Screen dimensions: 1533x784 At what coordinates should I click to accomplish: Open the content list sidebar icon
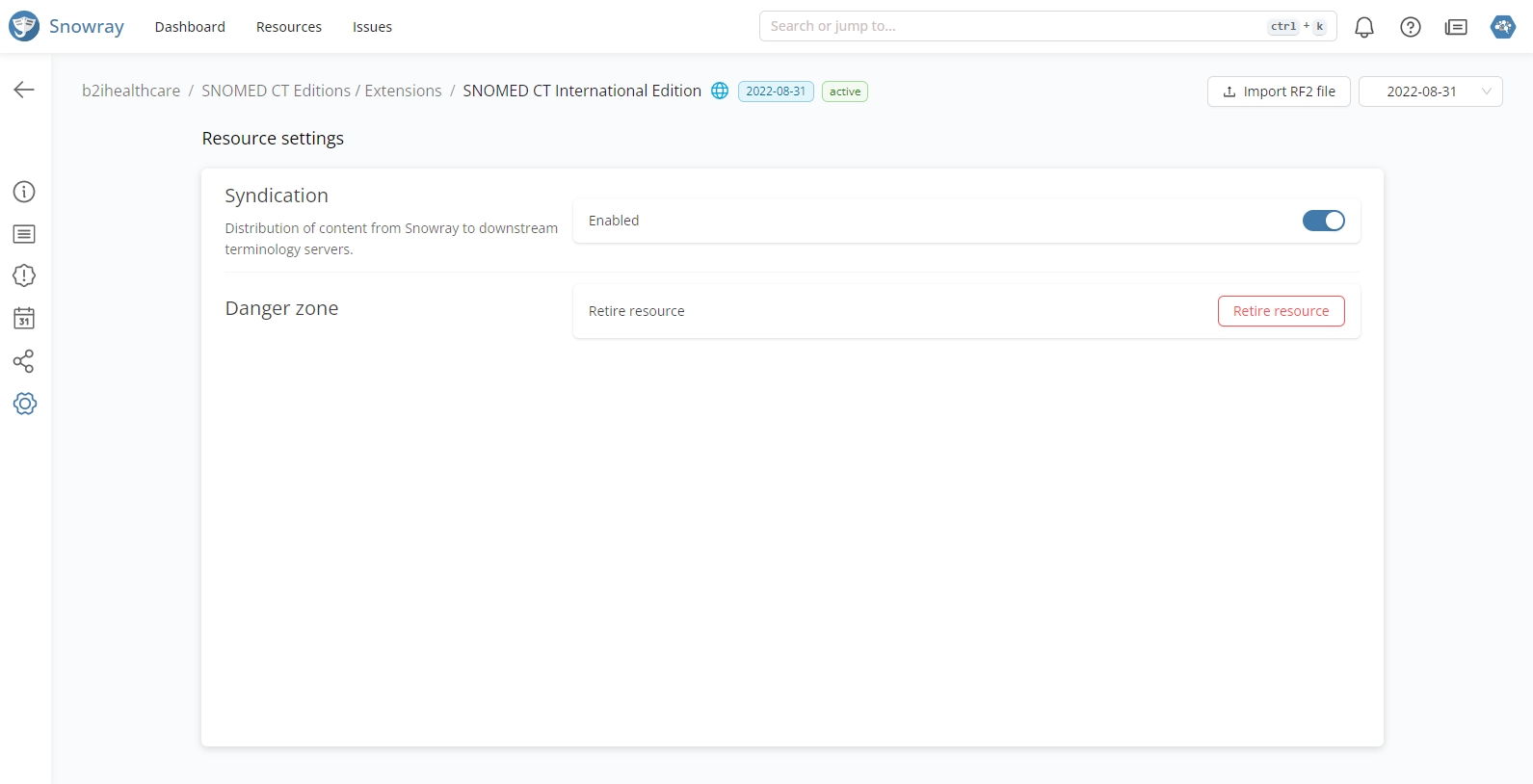[x=24, y=234]
